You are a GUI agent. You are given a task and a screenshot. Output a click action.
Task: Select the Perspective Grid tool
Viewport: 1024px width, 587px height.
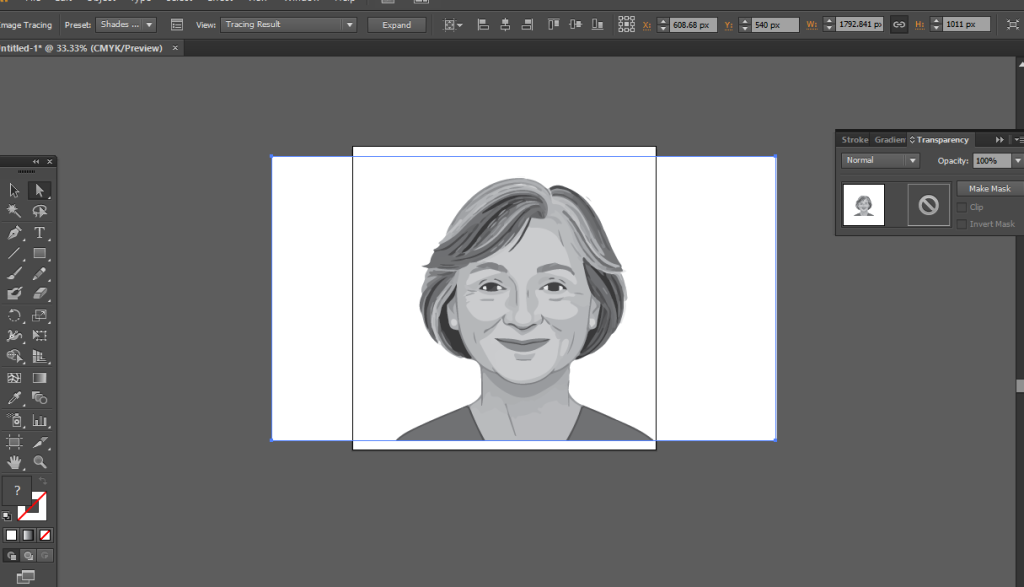pyautogui.click(x=39, y=357)
